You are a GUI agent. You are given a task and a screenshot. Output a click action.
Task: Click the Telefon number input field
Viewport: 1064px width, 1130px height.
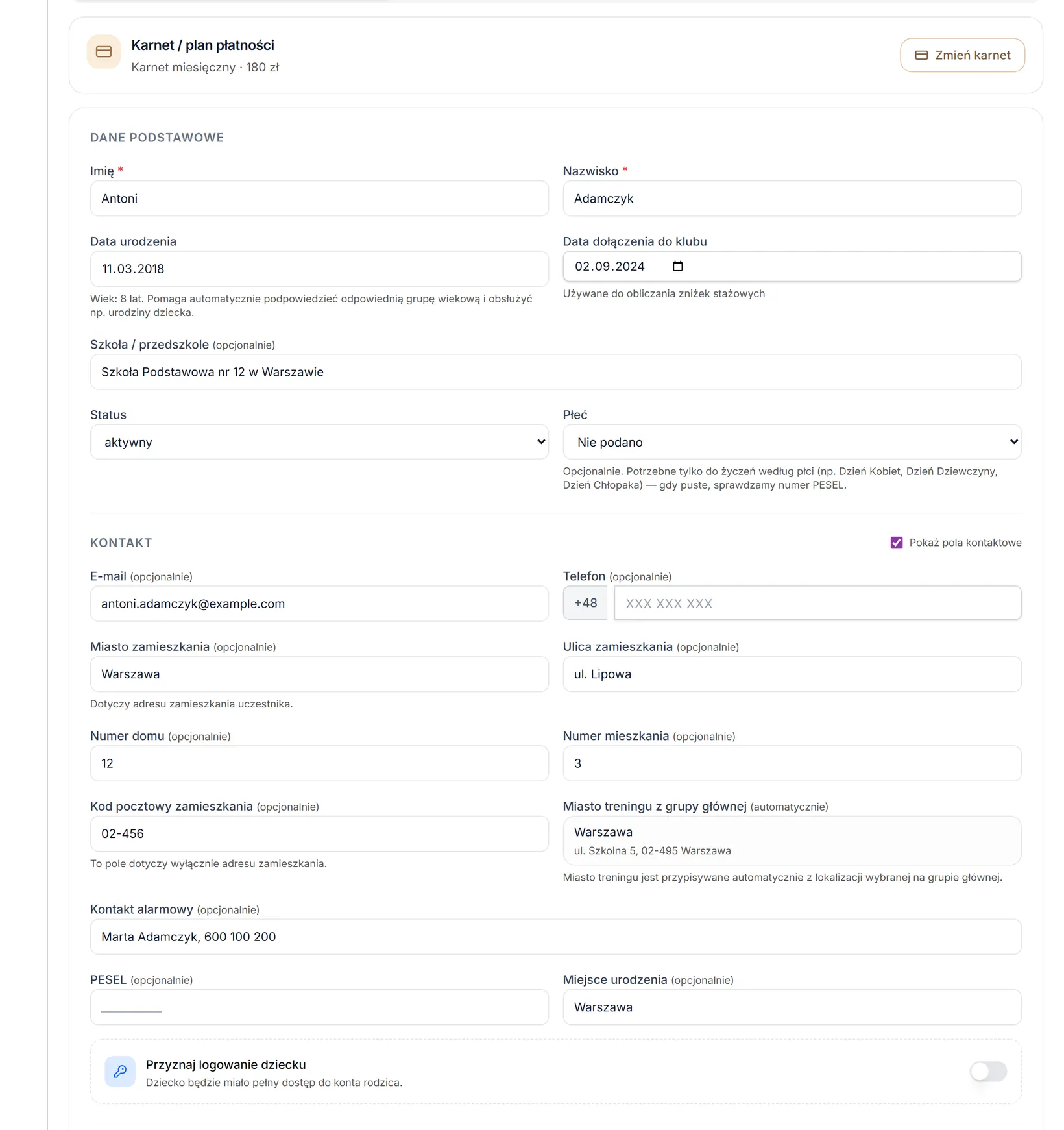tap(818, 603)
